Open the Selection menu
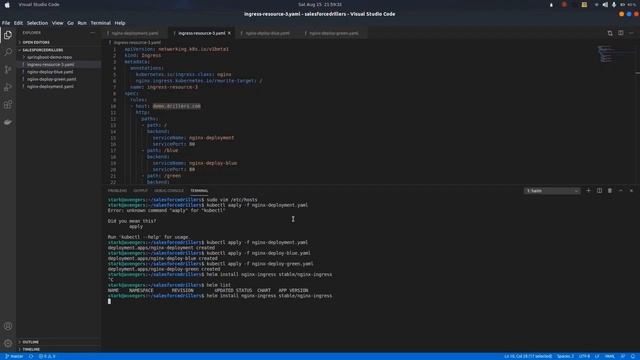Image resolution: width=640 pixels, height=360 pixels. (x=37, y=23)
